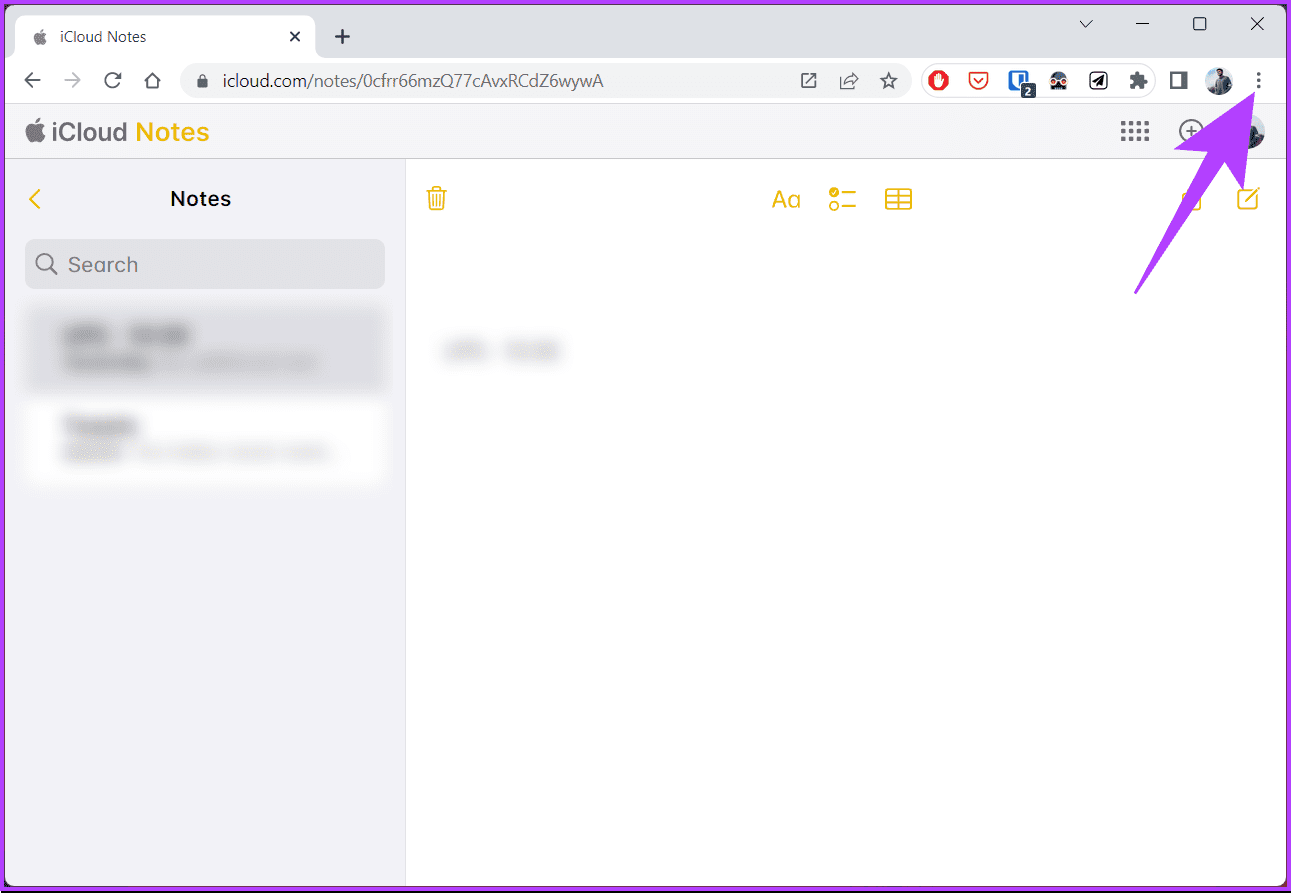Go back to folders with yellow chevron
Viewport: 1291px width, 893px height.
(35, 199)
